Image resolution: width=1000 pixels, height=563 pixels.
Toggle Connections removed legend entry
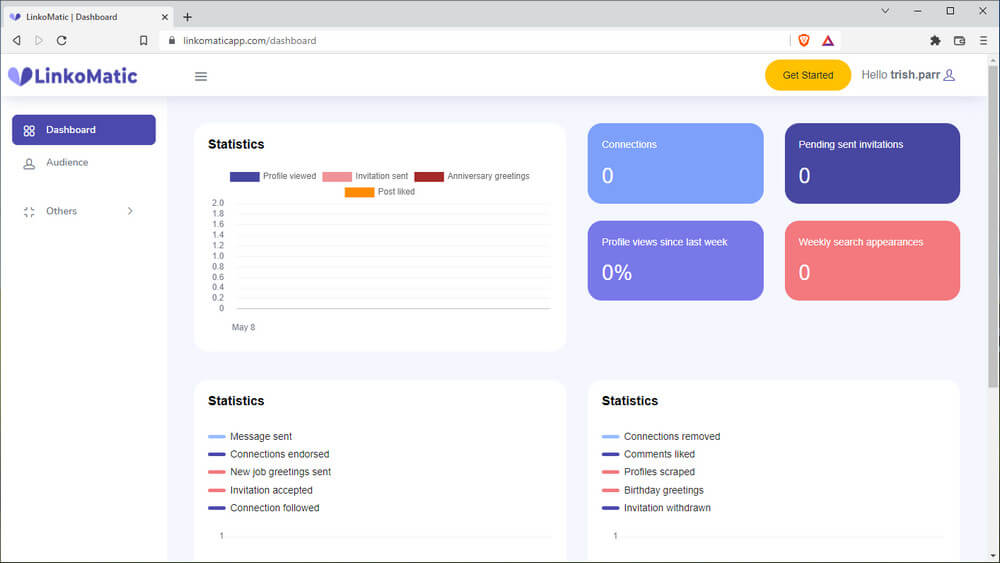coord(661,437)
